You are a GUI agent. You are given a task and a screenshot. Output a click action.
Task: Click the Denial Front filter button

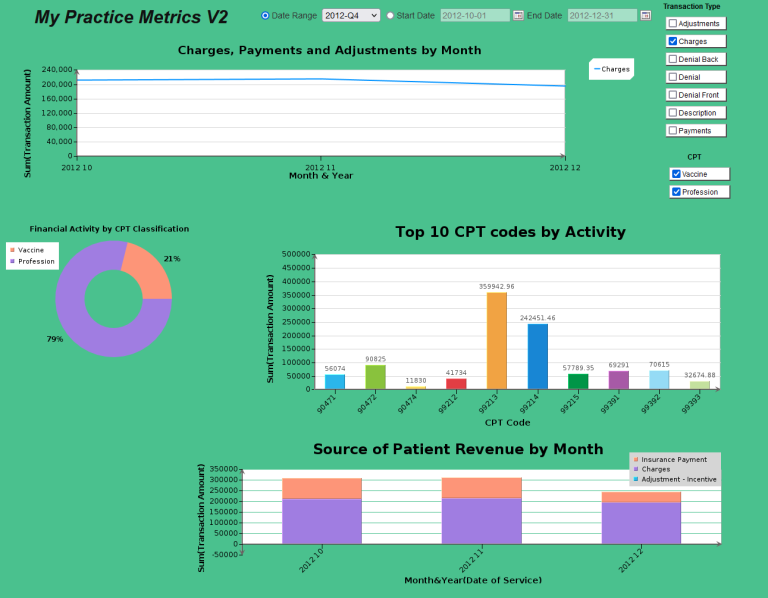click(696, 95)
